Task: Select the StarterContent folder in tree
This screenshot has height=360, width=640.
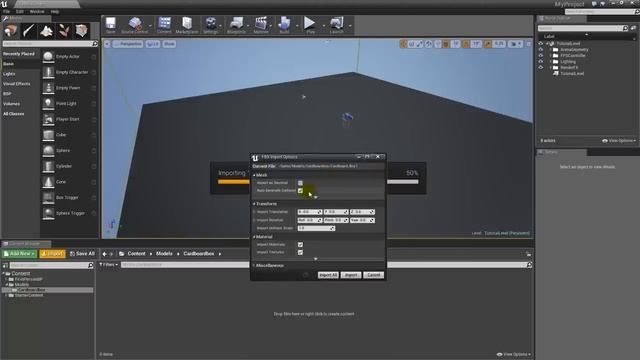Action: pos(29,295)
